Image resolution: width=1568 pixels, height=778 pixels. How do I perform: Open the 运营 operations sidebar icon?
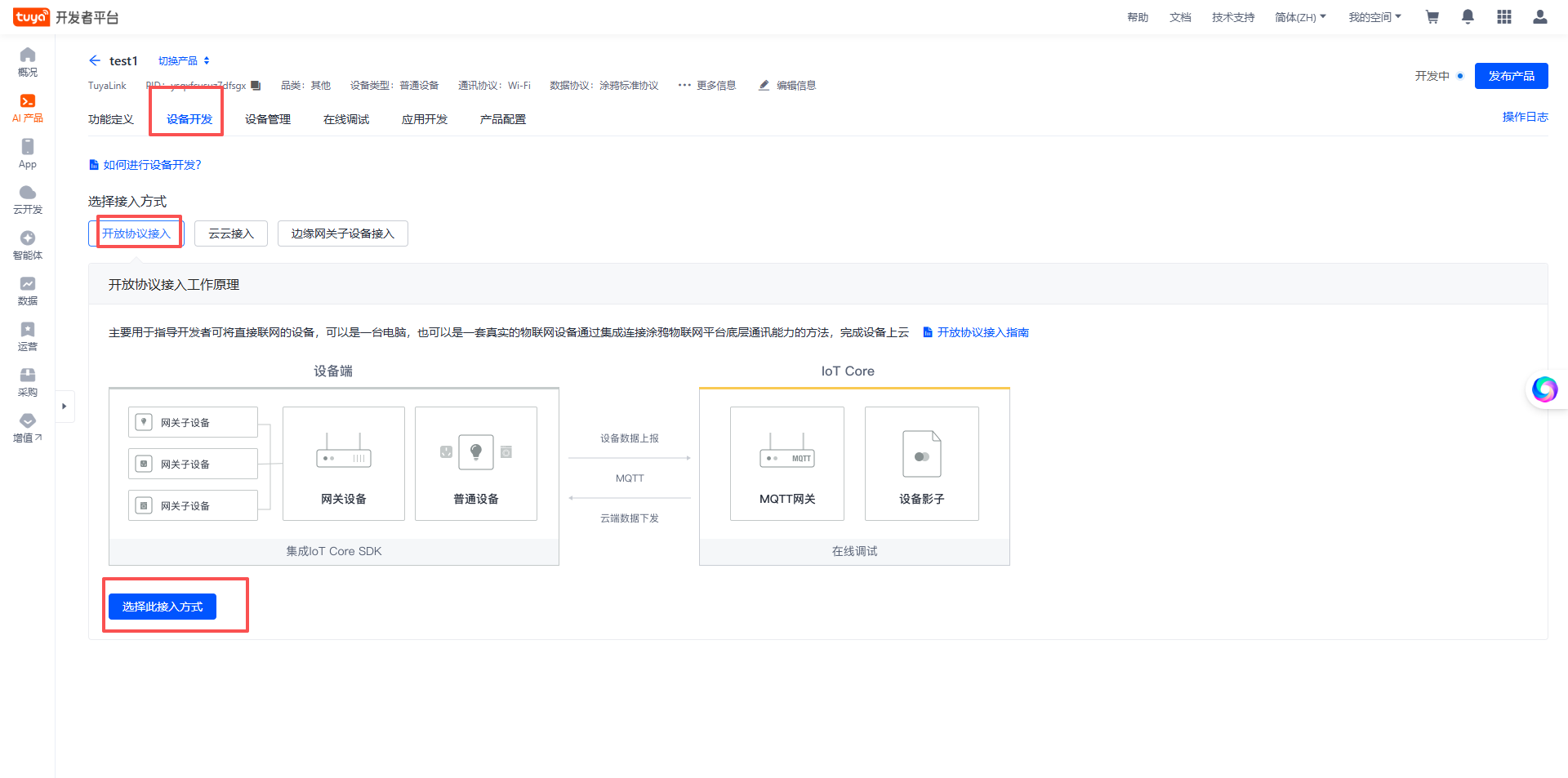pos(28,336)
